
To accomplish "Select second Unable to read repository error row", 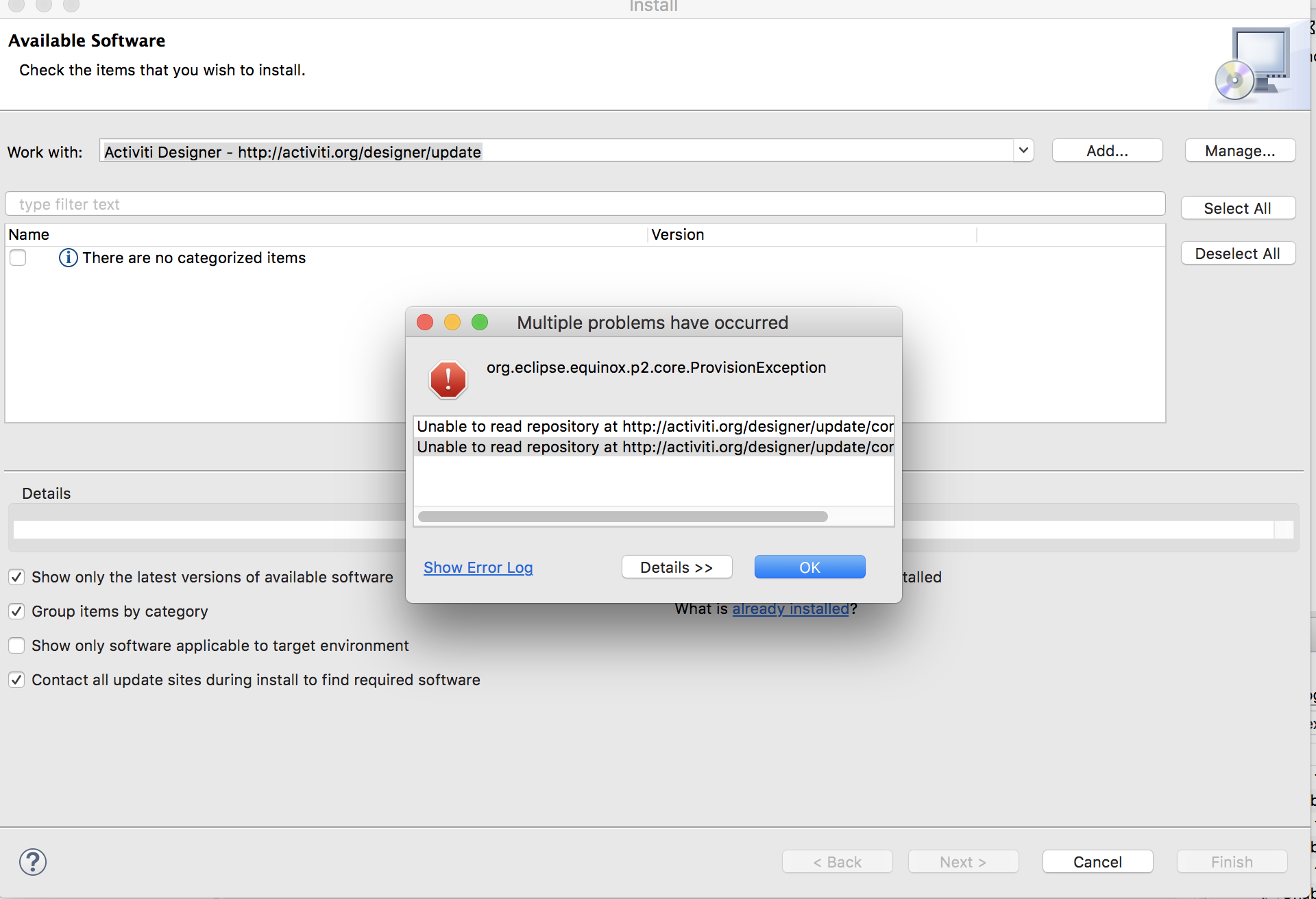I will pyautogui.click(x=654, y=447).
